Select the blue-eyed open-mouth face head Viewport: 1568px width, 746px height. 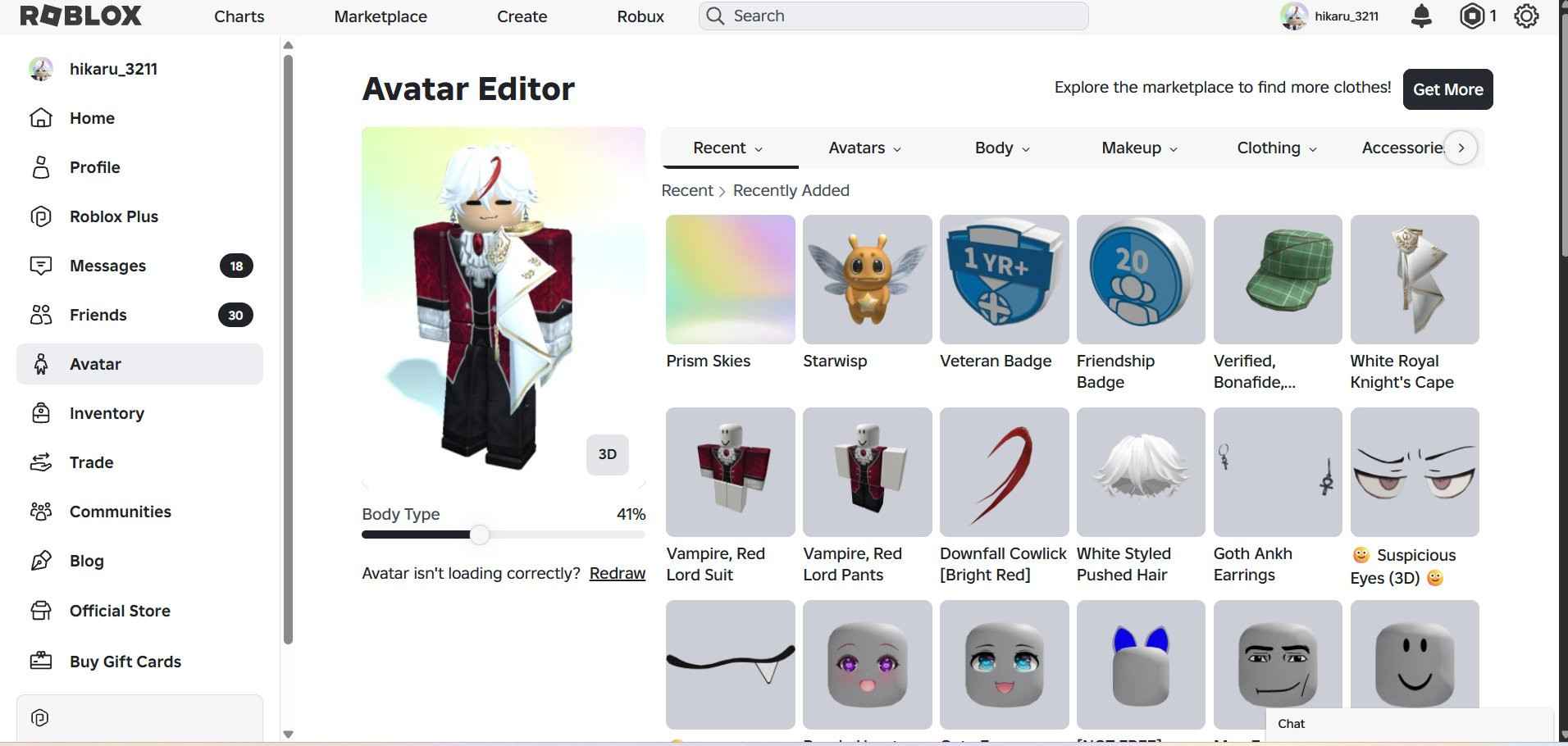(1004, 664)
